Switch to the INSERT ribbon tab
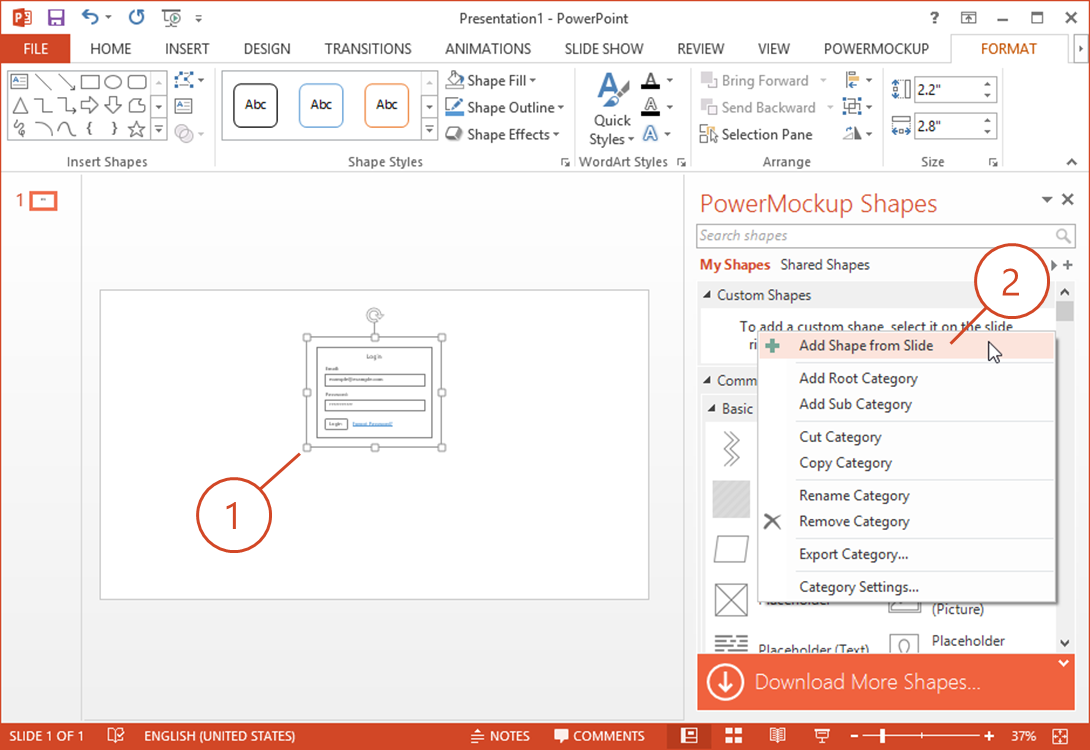 pos(187,49)
